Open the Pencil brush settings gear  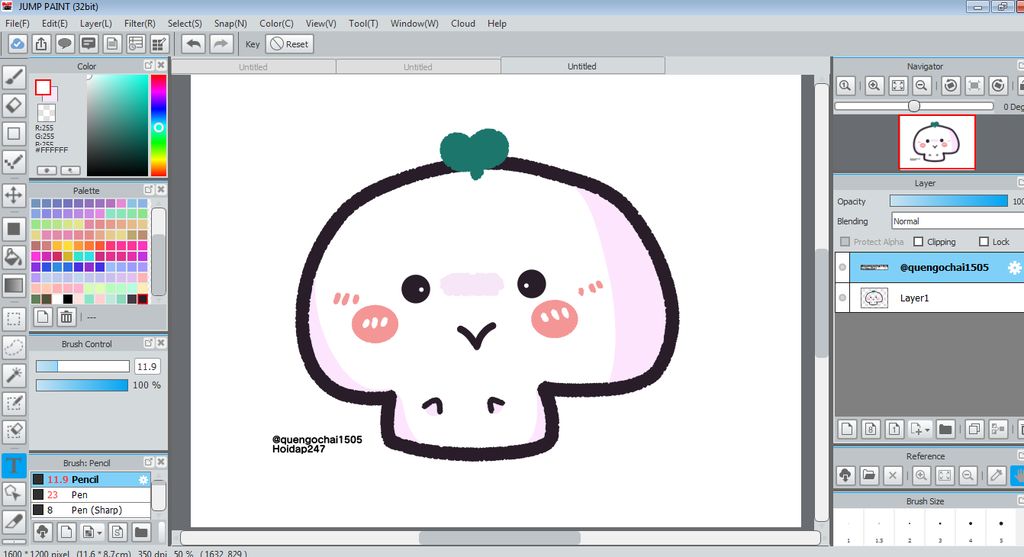[143, 480]
